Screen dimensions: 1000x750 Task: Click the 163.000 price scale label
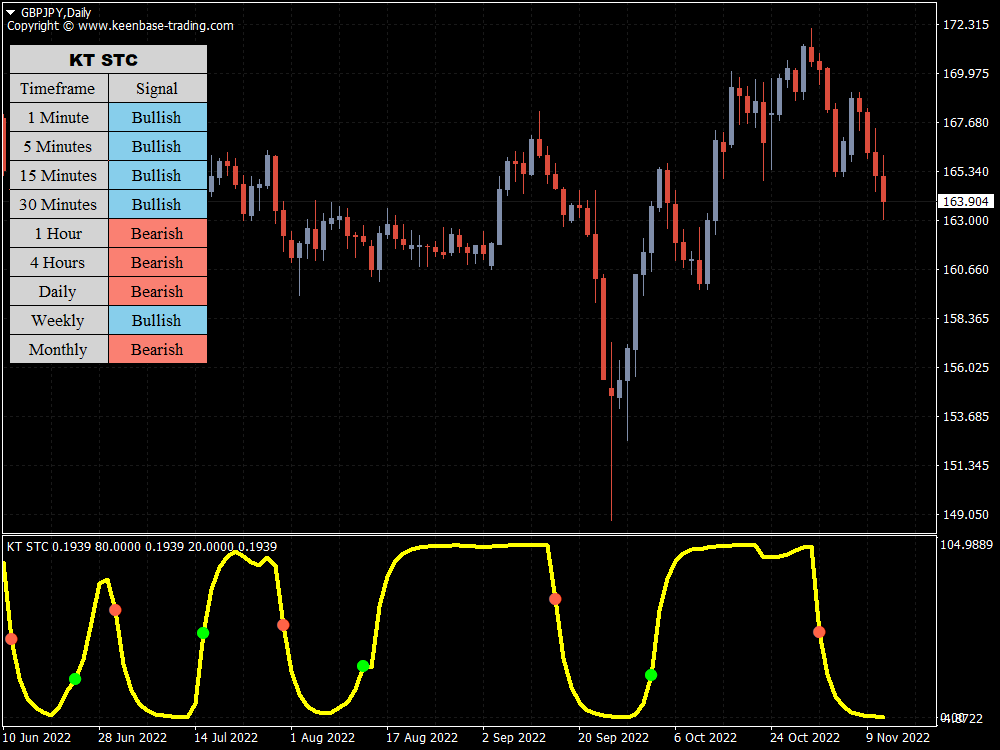pos(966,221)
